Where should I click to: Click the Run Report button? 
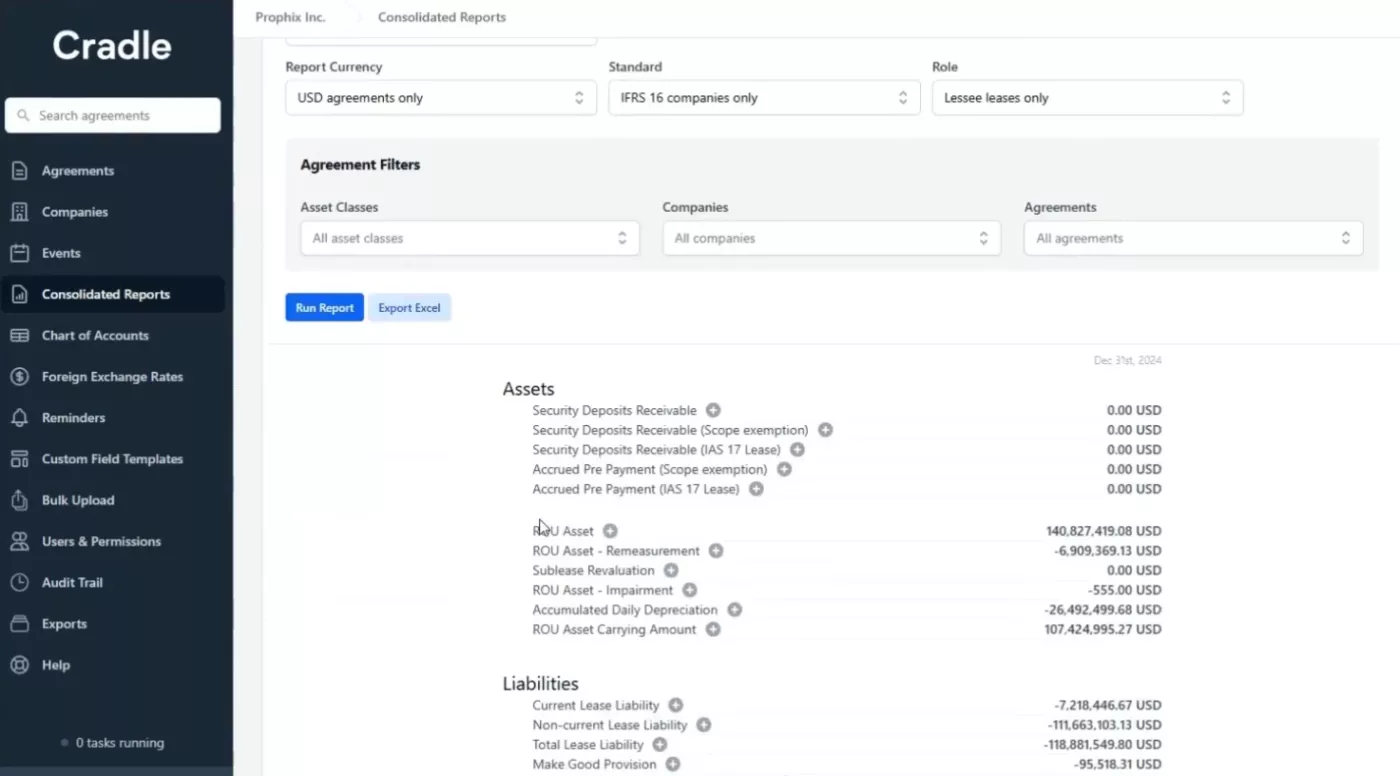point(324,307)
